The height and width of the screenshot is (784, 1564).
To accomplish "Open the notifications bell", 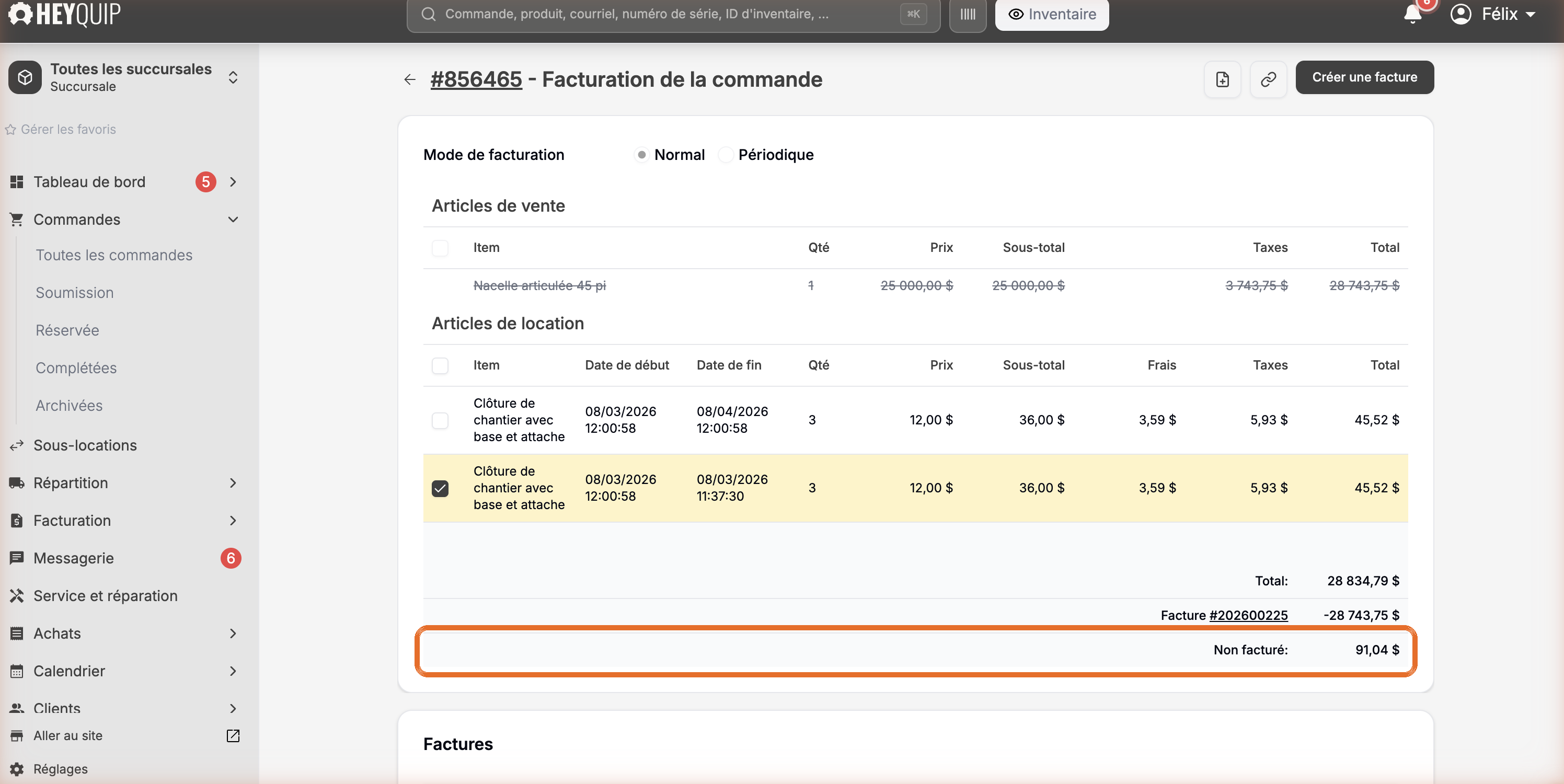I will pyautogui.click(x=1412, y=14).
